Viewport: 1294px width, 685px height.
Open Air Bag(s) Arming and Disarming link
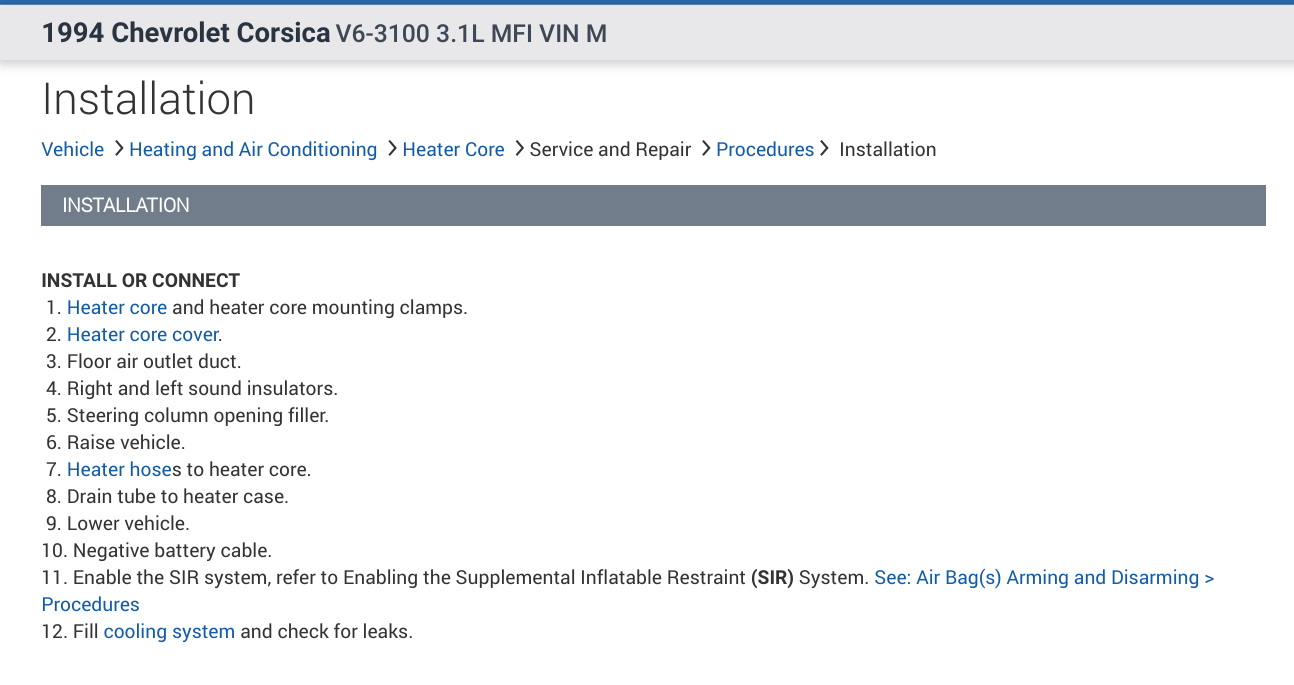pos(1044,578)
